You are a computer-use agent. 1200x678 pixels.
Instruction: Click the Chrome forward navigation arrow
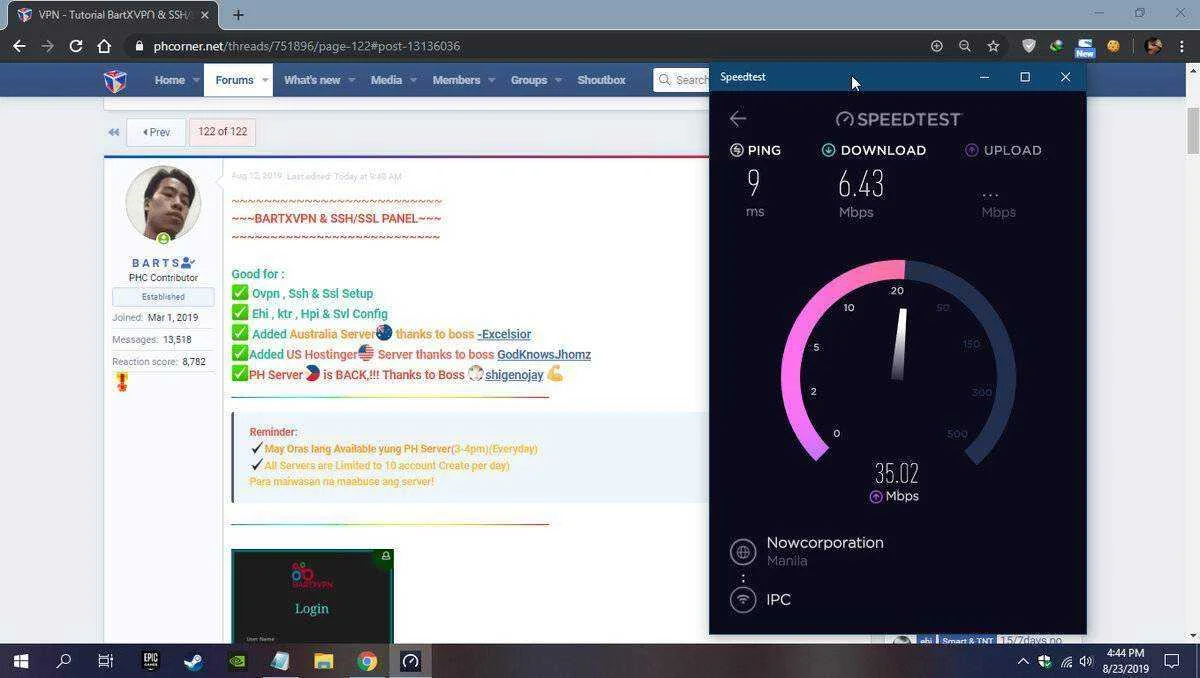coord(47,46)
